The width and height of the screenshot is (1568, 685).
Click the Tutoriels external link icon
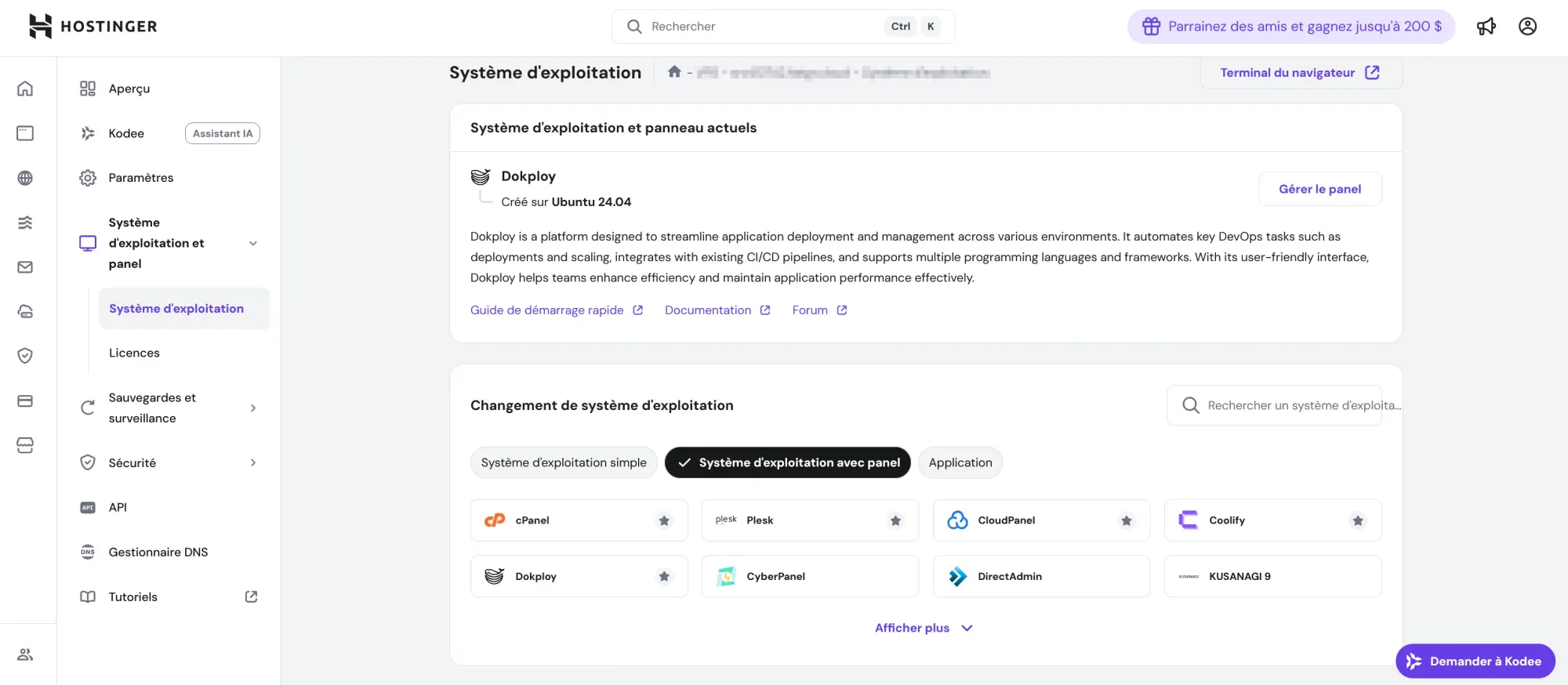tap(251, 596)
